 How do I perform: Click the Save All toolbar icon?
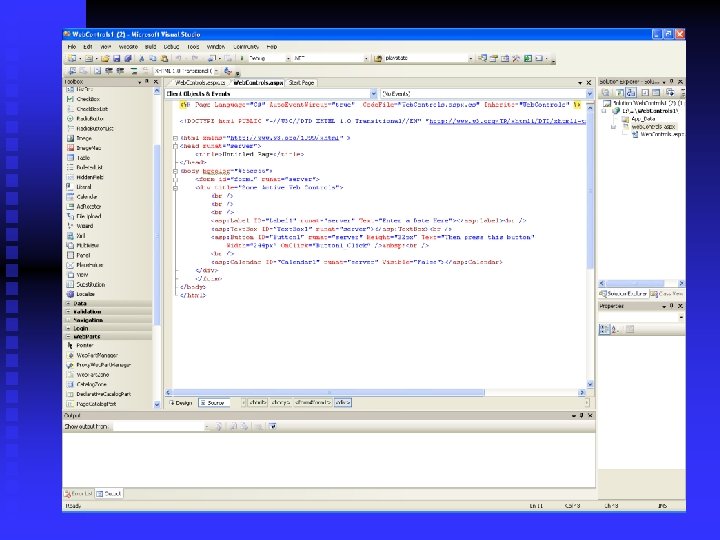click(x=128, y=58)
